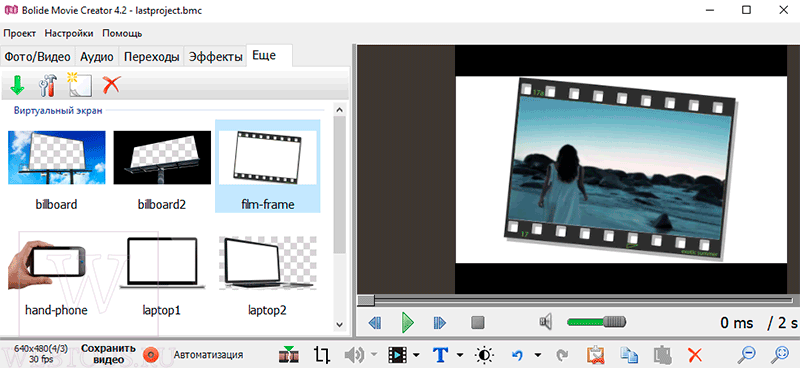Screen dimensions: 800x368
Task: Switch to the Эффекты tab
Action: [215, 57]
